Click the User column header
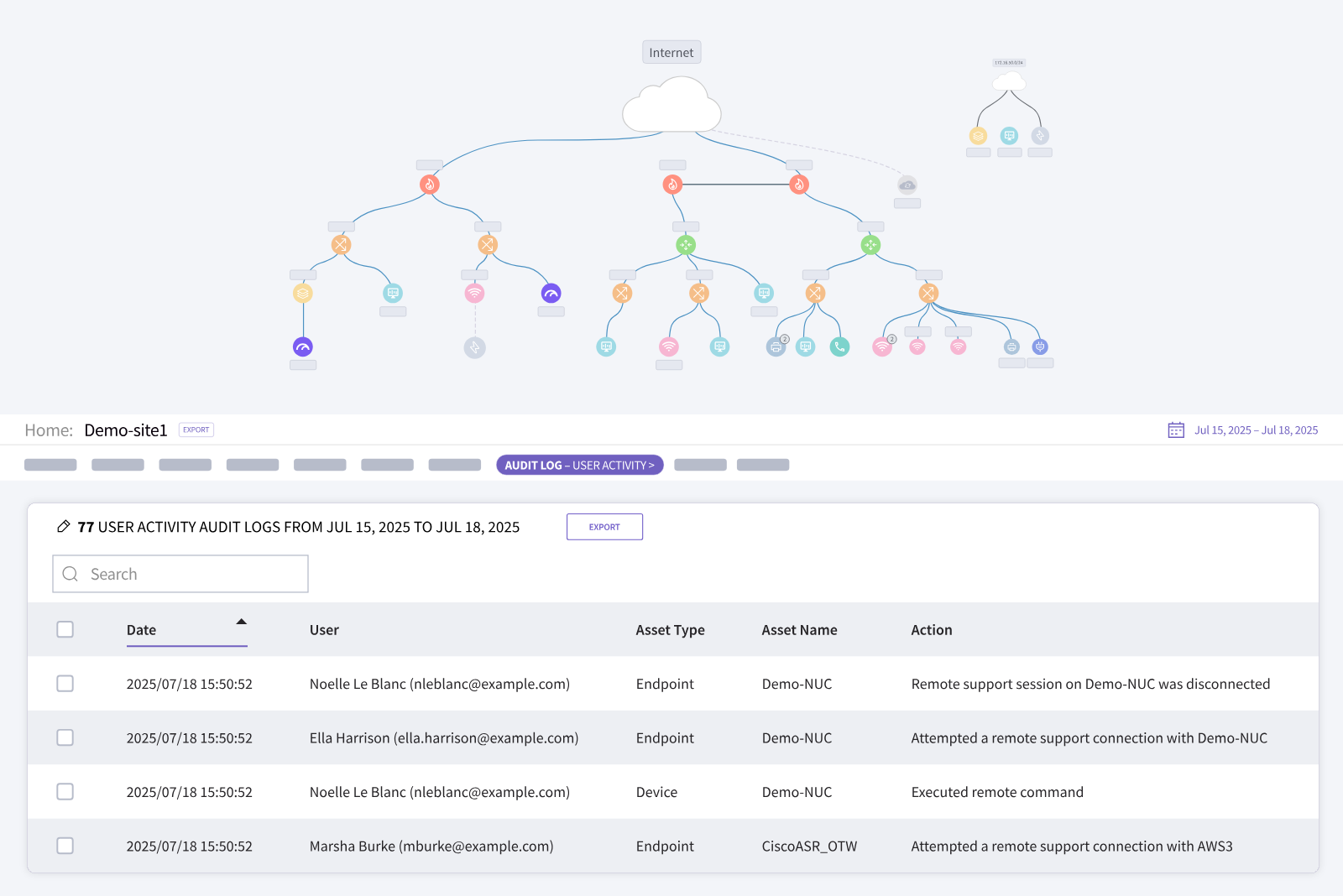Image resolution: width=1343 pixels, height=896 pixels. point(324,630)
